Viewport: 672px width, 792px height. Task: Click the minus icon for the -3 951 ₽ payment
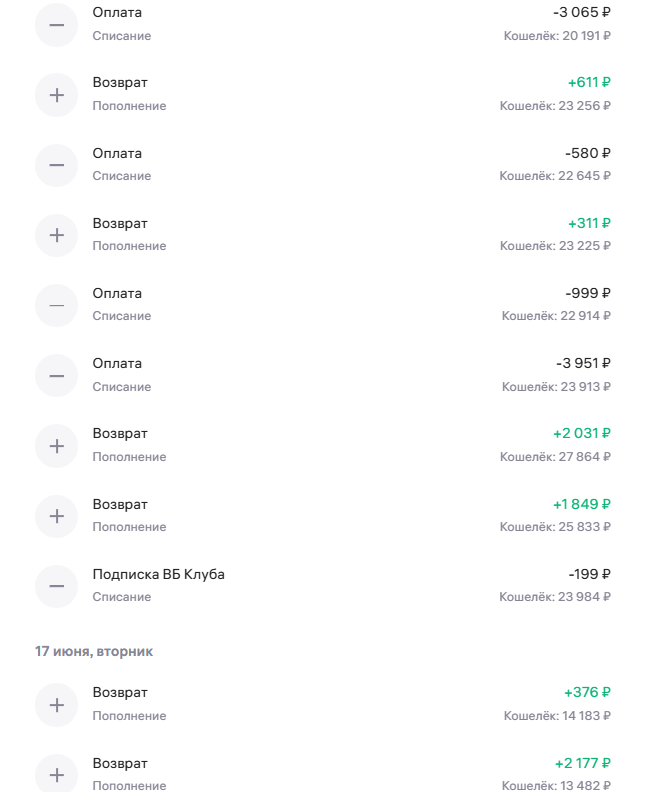click(57, 375)
